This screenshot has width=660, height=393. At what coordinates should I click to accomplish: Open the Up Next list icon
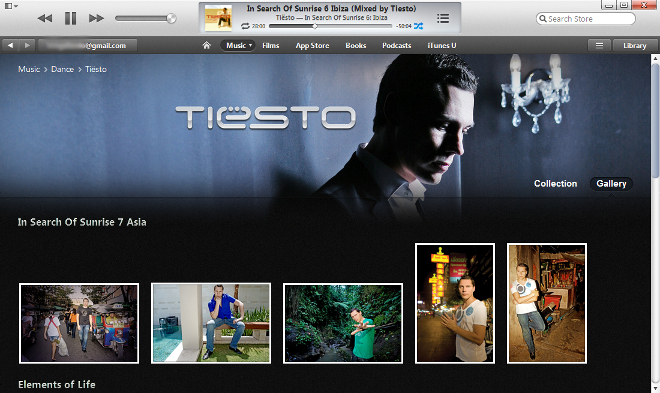[443, 18]
